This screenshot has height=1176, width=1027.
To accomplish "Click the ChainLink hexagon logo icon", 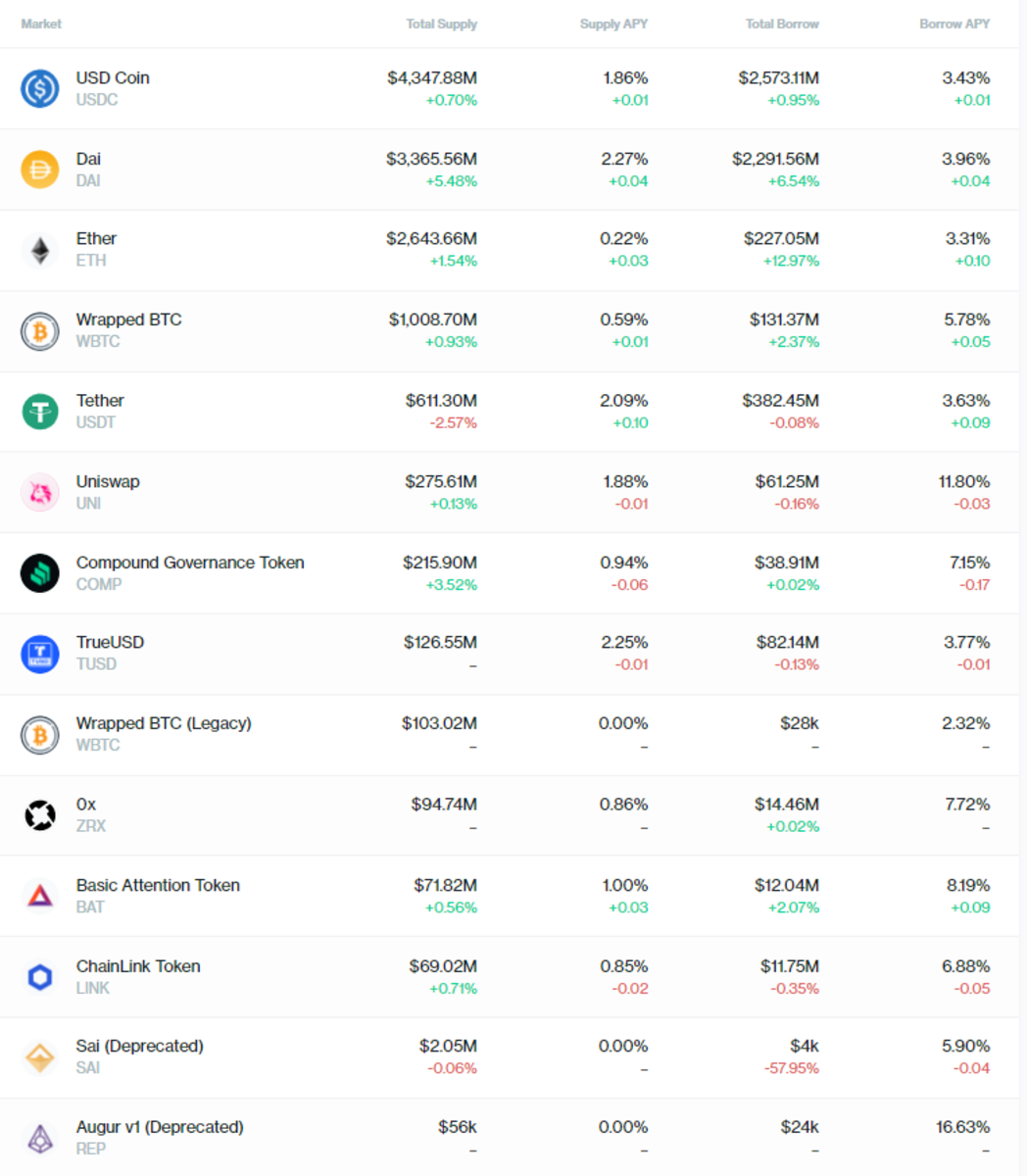I will point(40,976).
